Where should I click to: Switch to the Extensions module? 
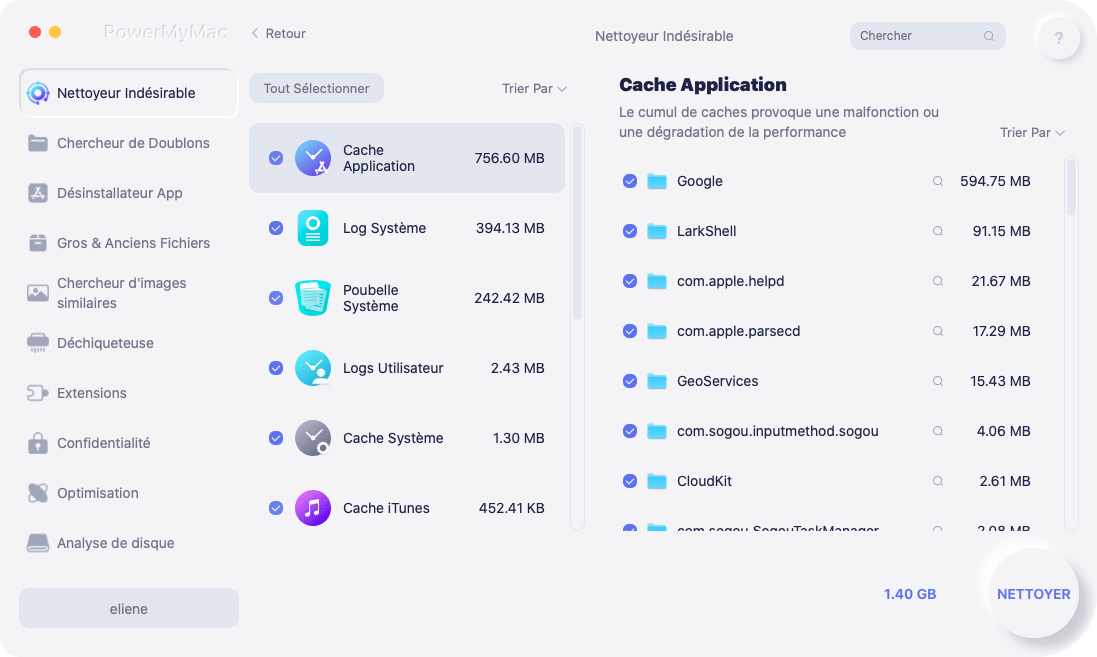129,393
